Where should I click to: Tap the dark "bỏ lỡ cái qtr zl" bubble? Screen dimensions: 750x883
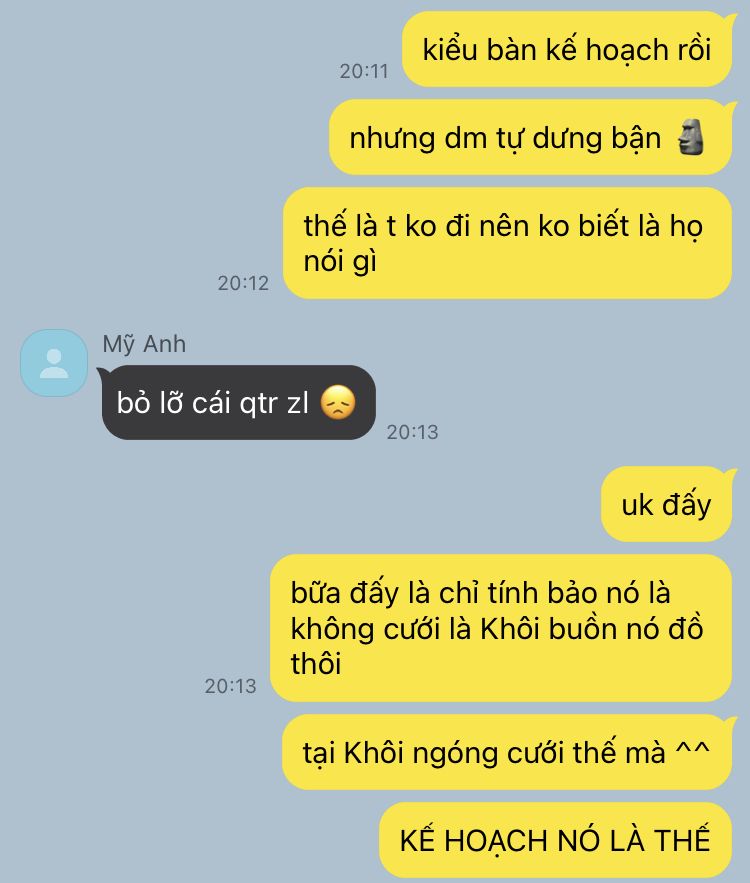coord(239,403)
